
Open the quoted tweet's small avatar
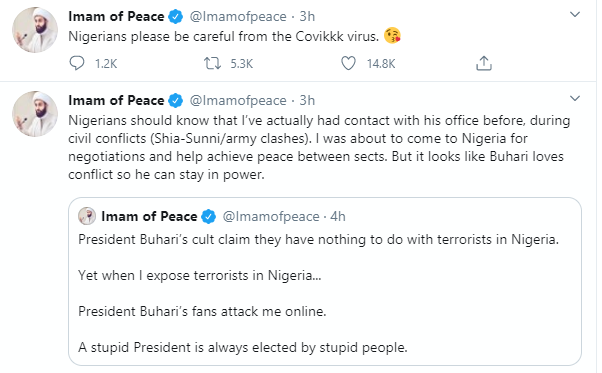[87, 216]
